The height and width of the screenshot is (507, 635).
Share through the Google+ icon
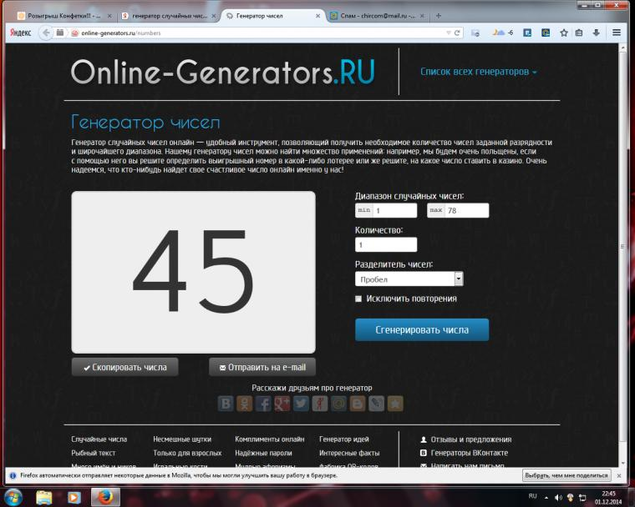[x=282, y=403]
